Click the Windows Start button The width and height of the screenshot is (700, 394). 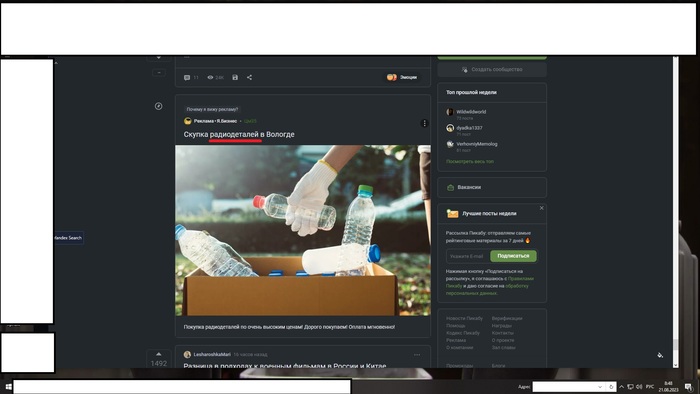tap(7, 387)
